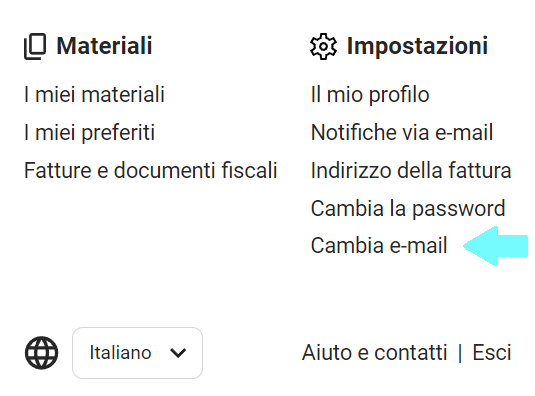Click the vertical divider before Esci
The image size is (535, 396).
click(460, 353)
